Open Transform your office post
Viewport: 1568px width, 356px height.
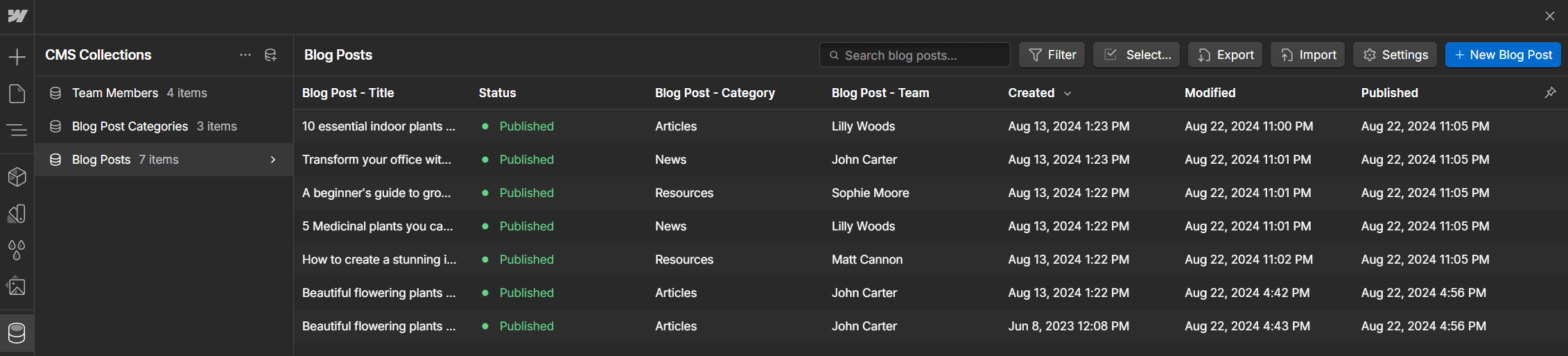[376, 160]
